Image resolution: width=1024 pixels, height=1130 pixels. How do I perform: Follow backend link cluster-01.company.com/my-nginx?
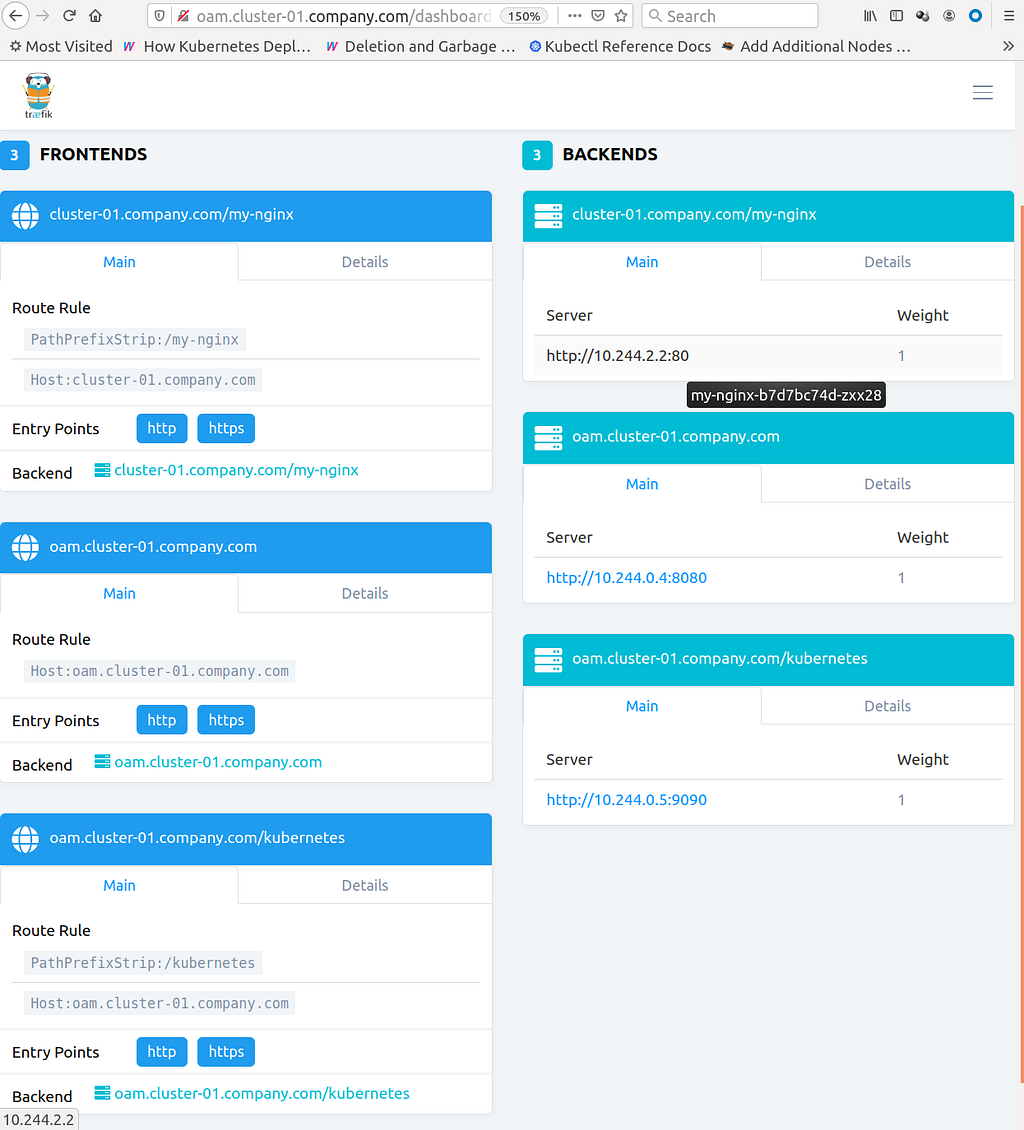coord(236,470)
